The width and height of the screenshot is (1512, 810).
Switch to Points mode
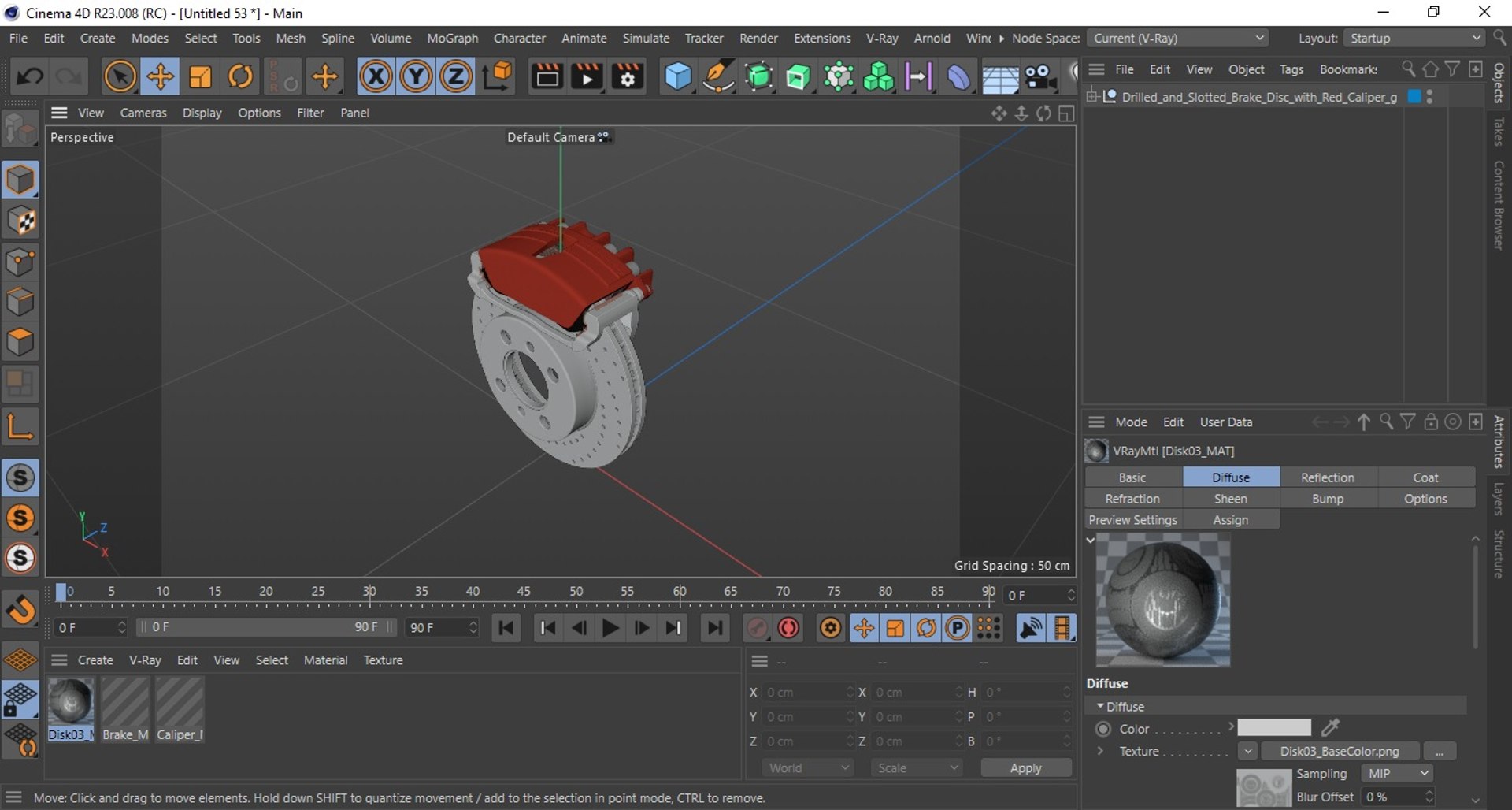coord(20,262)
